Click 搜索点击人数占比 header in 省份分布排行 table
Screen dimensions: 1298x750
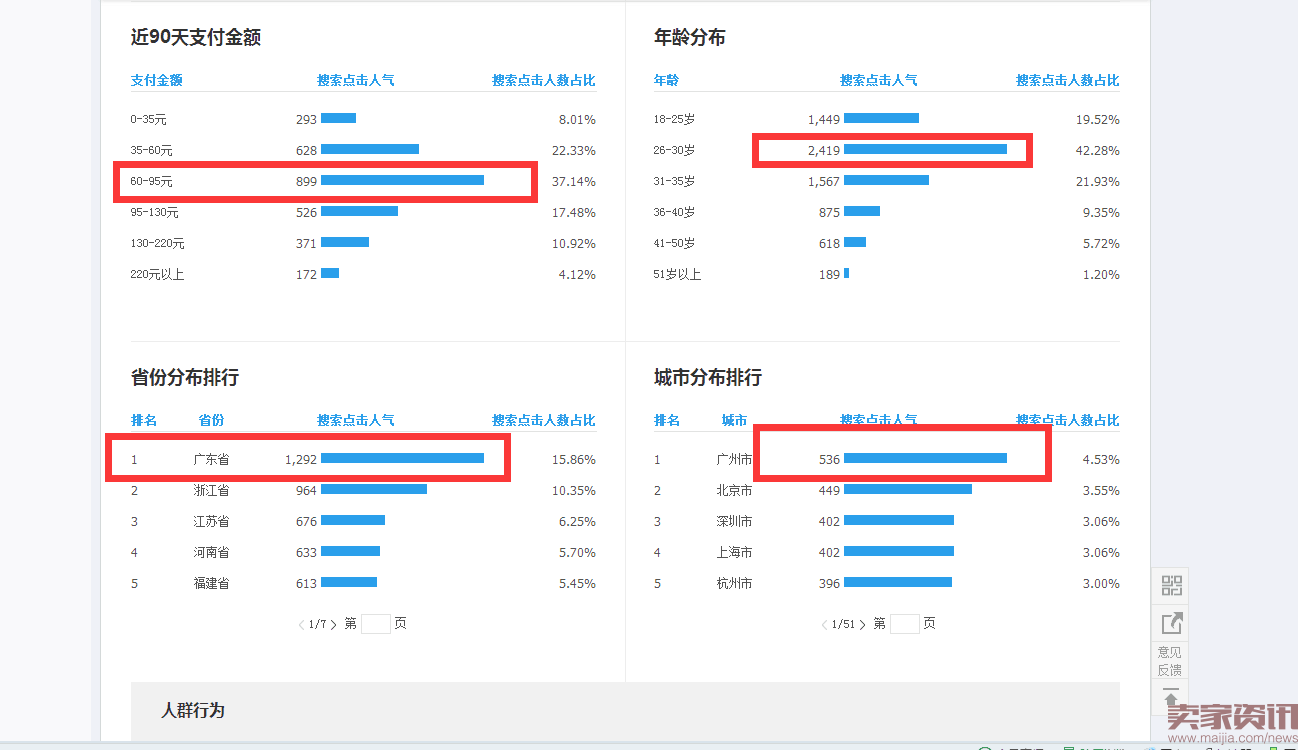[544, 420]
